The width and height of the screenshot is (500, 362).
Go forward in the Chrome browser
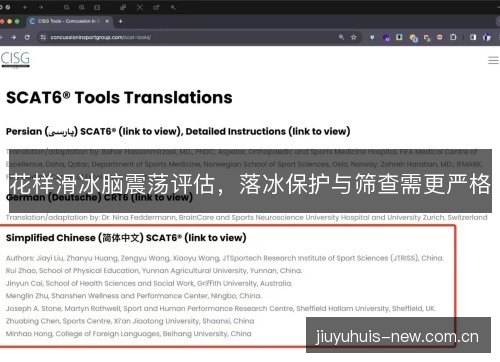14,37
